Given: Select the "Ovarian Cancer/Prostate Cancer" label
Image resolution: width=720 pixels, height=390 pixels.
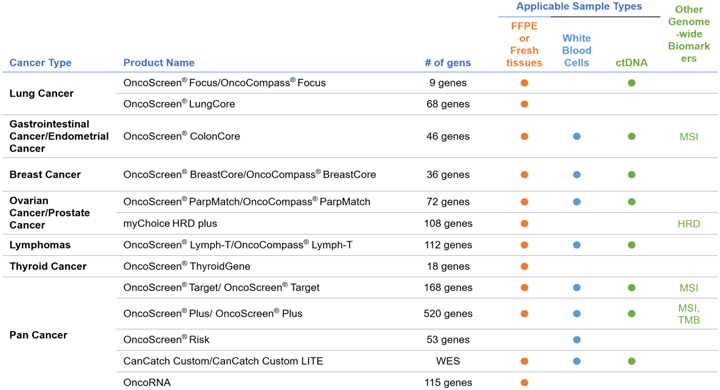Looking at the screenshot, I should pos(50,213).
